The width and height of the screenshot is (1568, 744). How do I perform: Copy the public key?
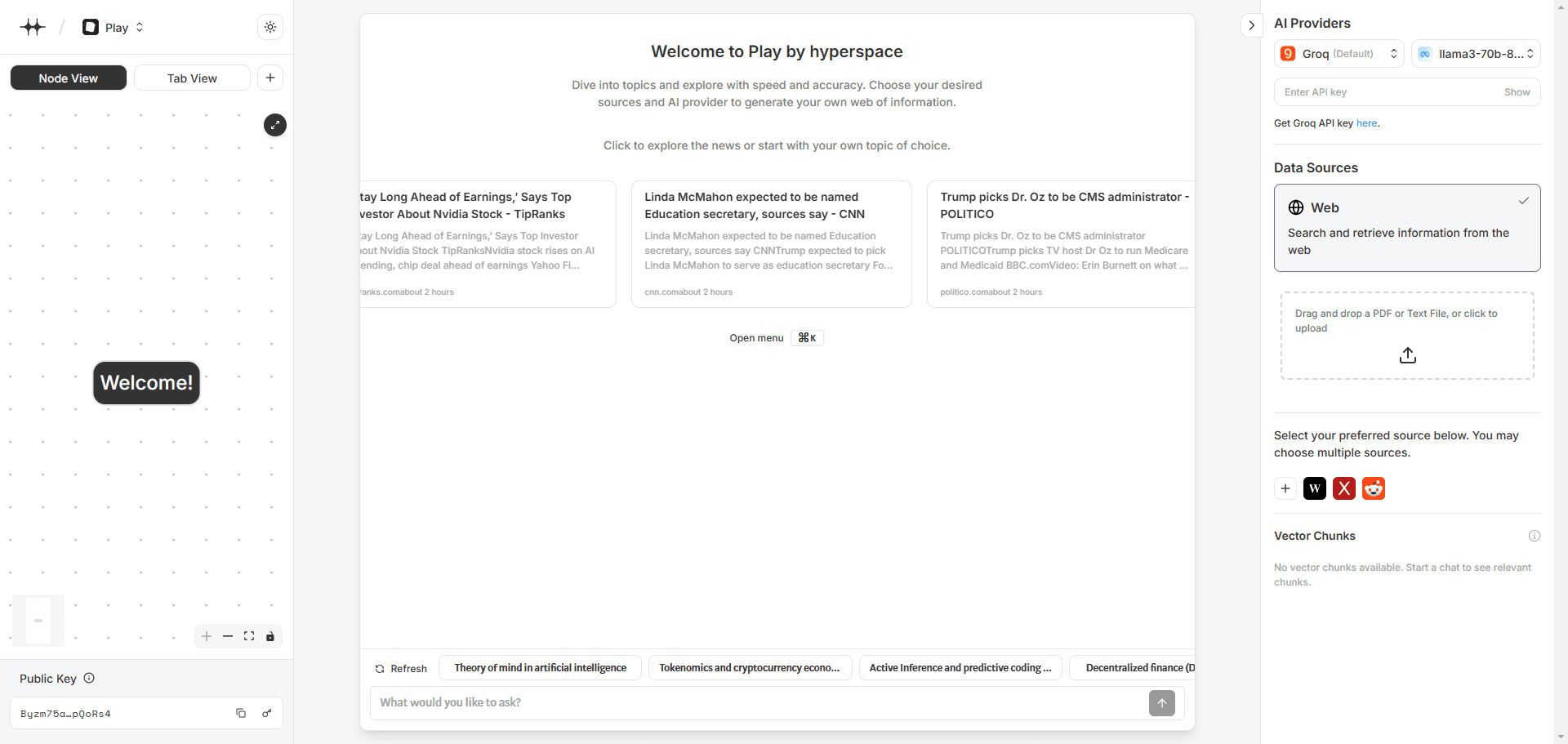click(241, 713)
